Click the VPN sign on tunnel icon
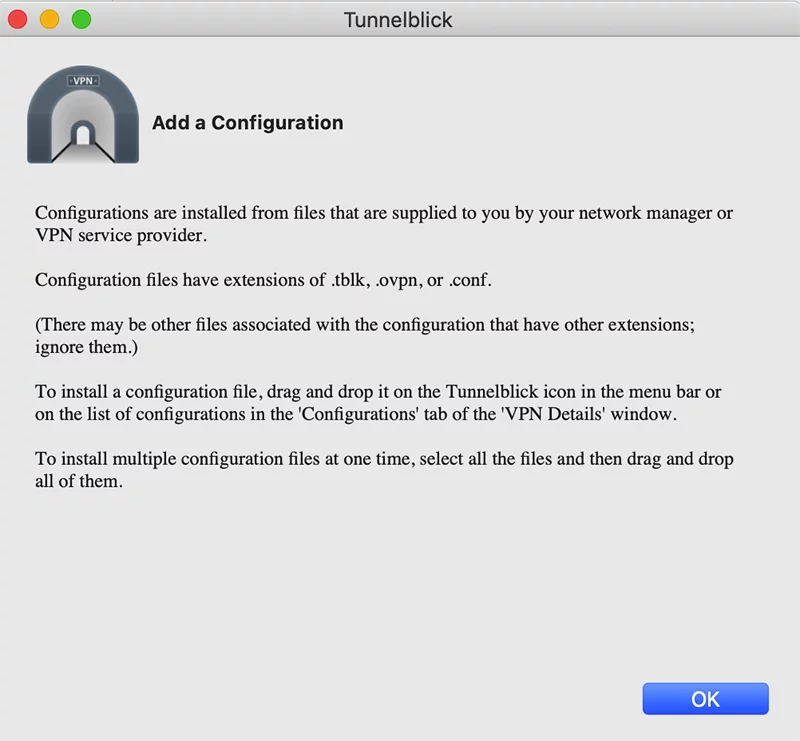The image size is (800, 741). tap(83, 81)
